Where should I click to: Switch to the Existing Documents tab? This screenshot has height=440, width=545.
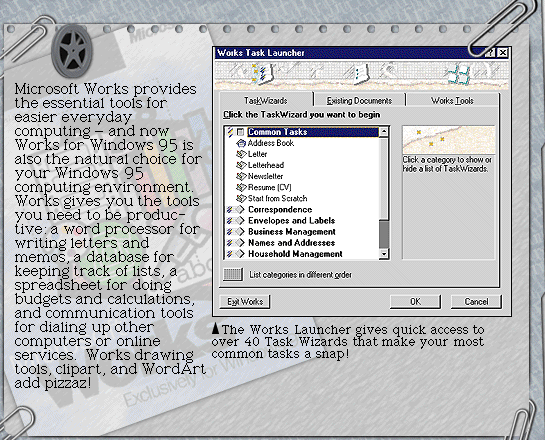359,100
